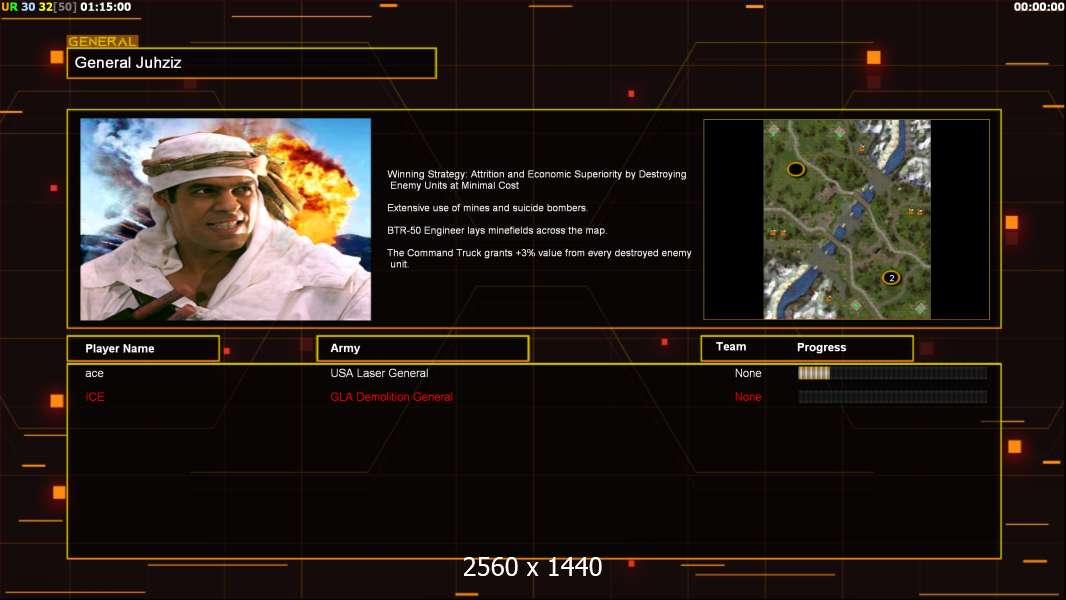The image size is (1066, 600).
Task: Click the unnumbered black start position marker
Action: [x=796, y=169]
